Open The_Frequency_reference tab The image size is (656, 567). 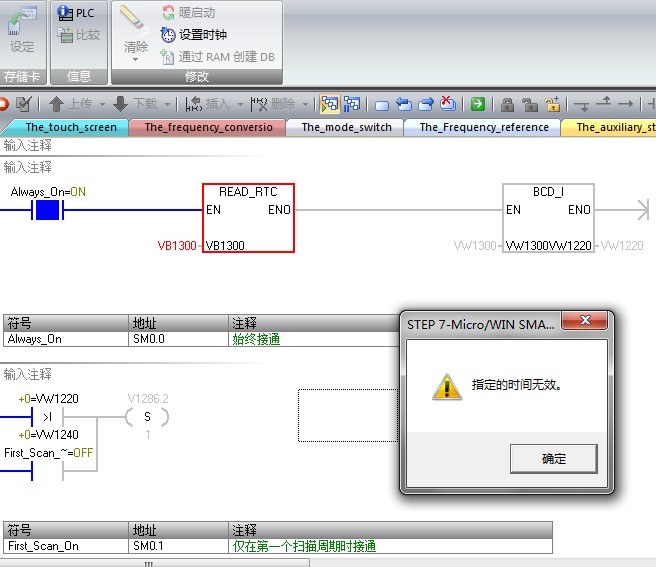(484, 127)
